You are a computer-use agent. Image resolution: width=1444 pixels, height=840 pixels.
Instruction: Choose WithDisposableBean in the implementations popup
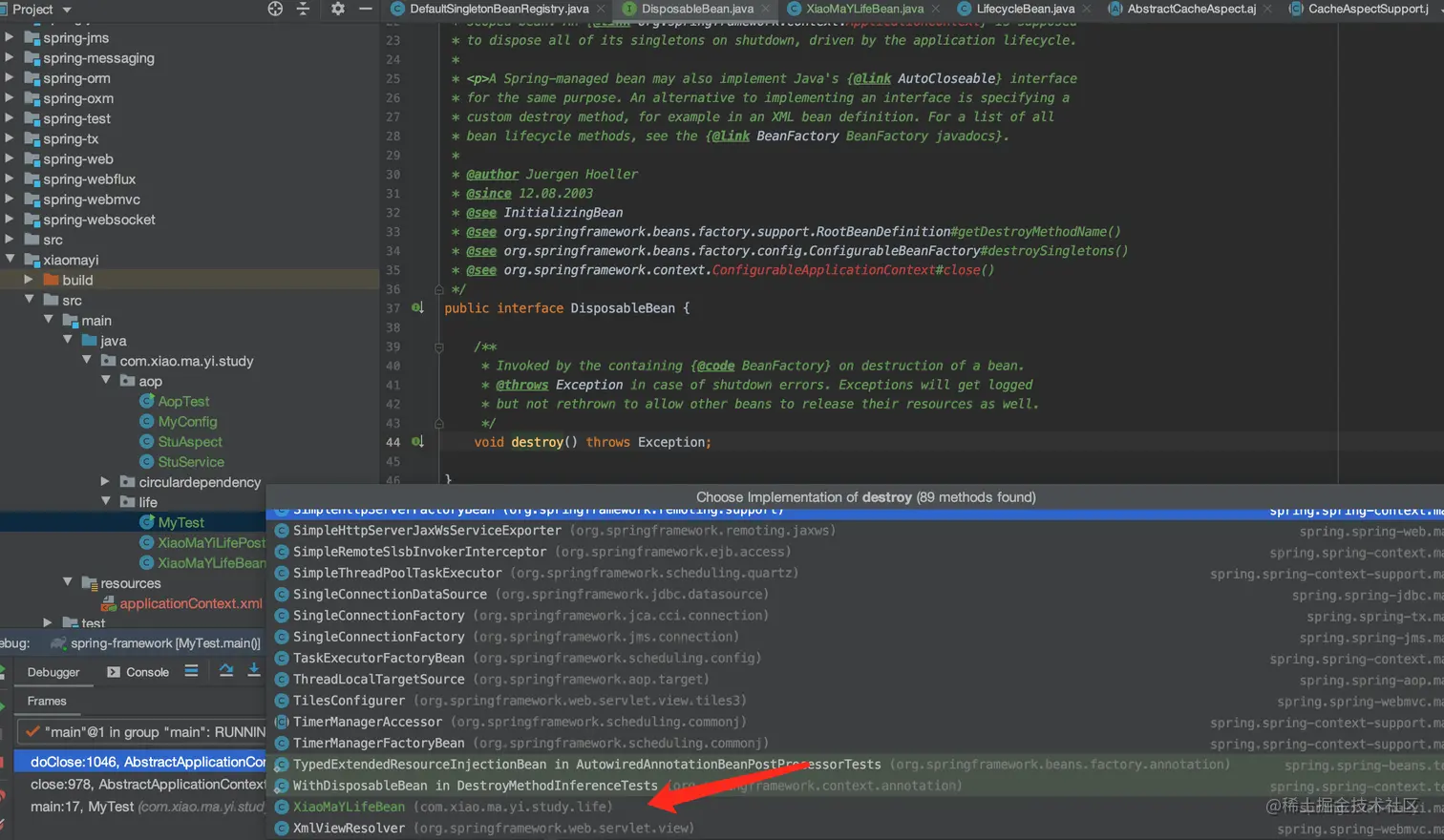(855, 786)
